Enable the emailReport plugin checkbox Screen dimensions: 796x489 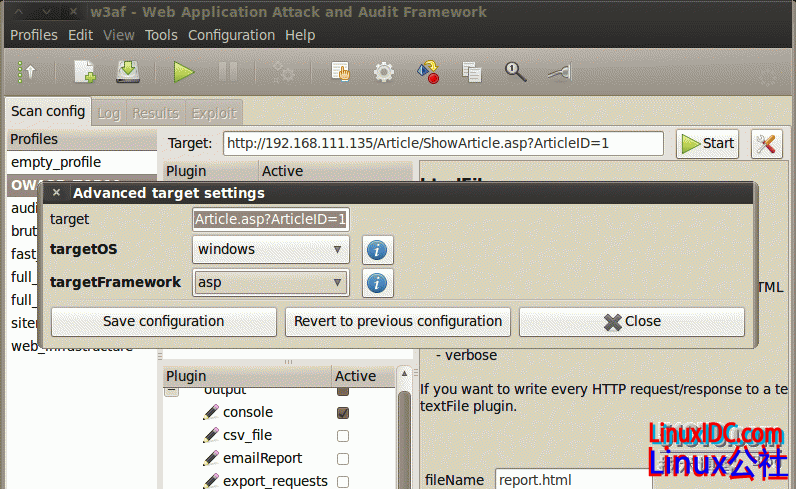coord(343,459)
